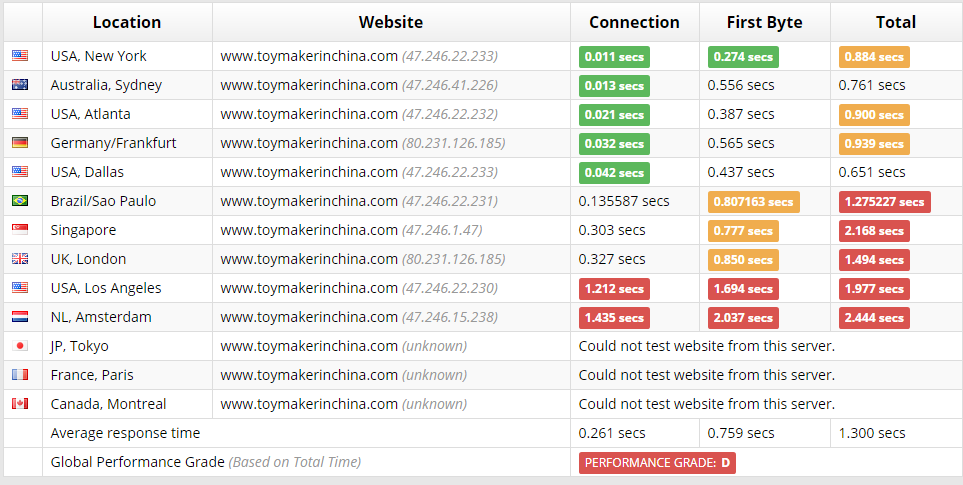
Task: Click the red 1.275227 secs total badge
Action: 884,201
